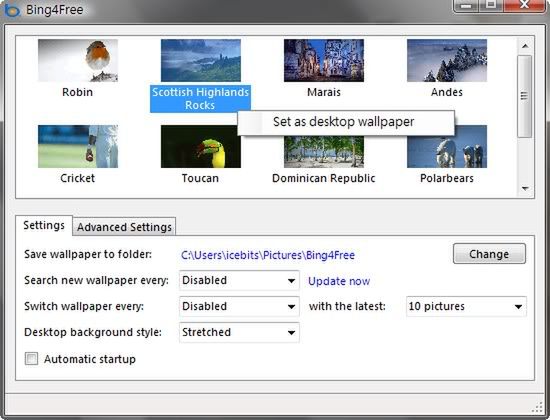Click the Update now link
This screenshot has width=550, height=420.
coord(339,281)
